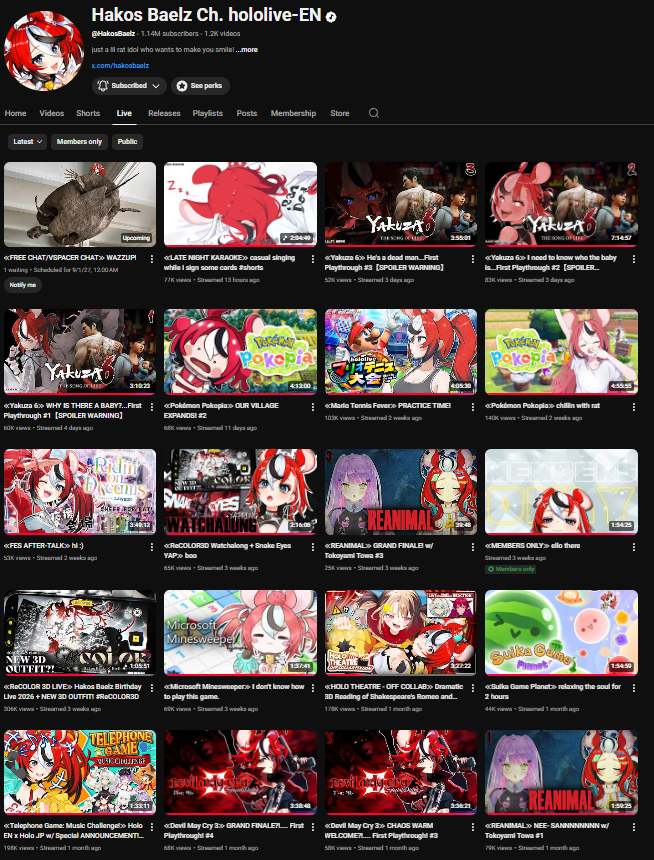Open options menu for REANIMAL NEE-SANNN #1

coord(634,827)
